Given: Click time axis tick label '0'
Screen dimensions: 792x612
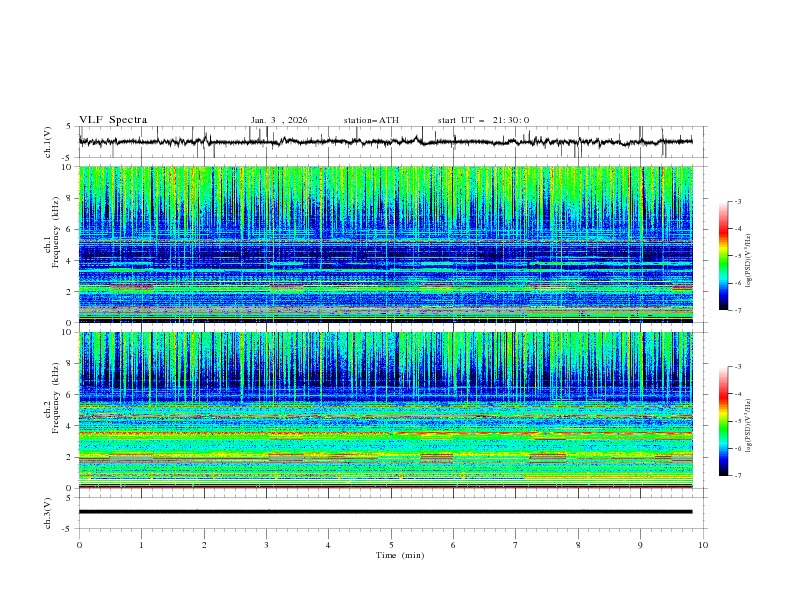Looking at the screenshot, I should pyautogui.click(x=79, y=545).
